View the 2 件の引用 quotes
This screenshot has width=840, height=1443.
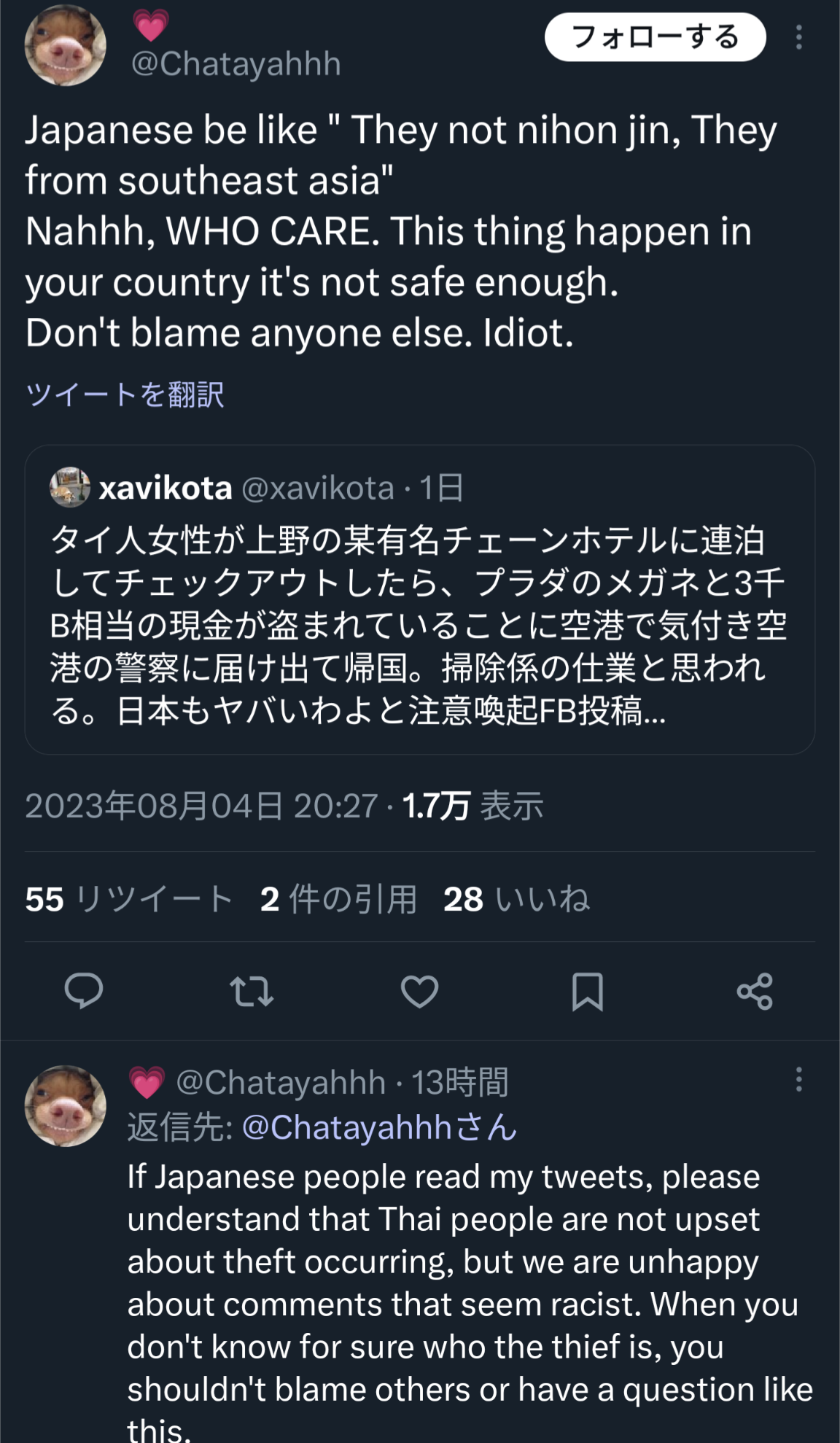click(x=338, y=899)
